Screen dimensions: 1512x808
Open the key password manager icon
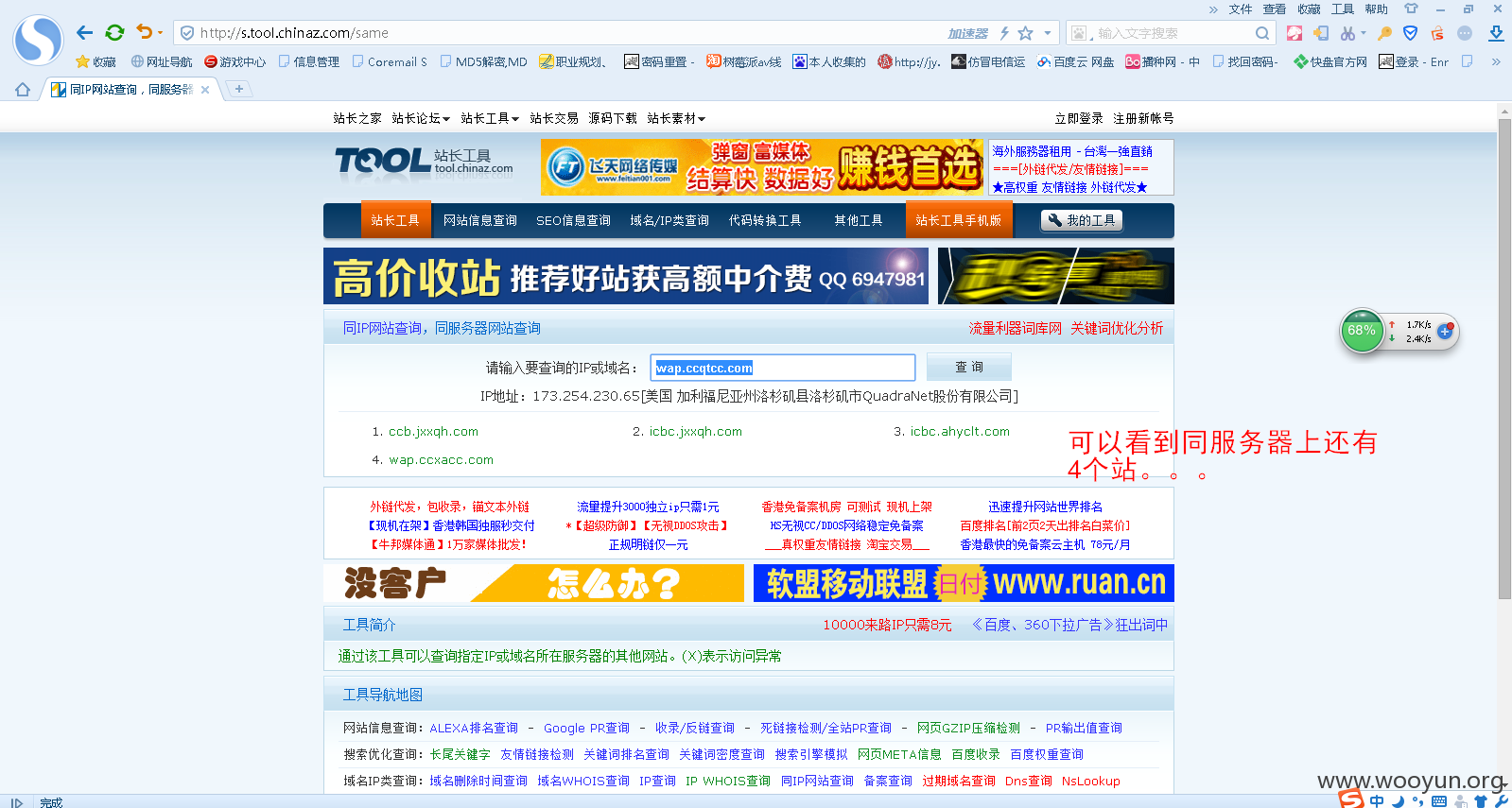pos(1384,33)
